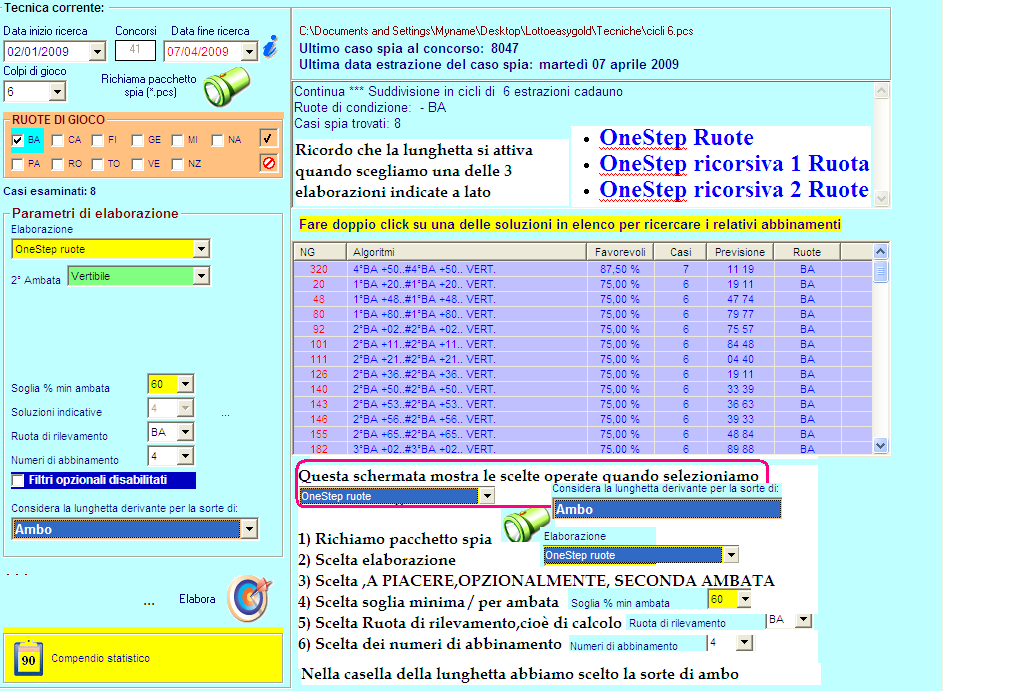Click the flashlight Richiama pacchetto spia icon
Viewport: 1024px width, 691px height.
(227, 86)
